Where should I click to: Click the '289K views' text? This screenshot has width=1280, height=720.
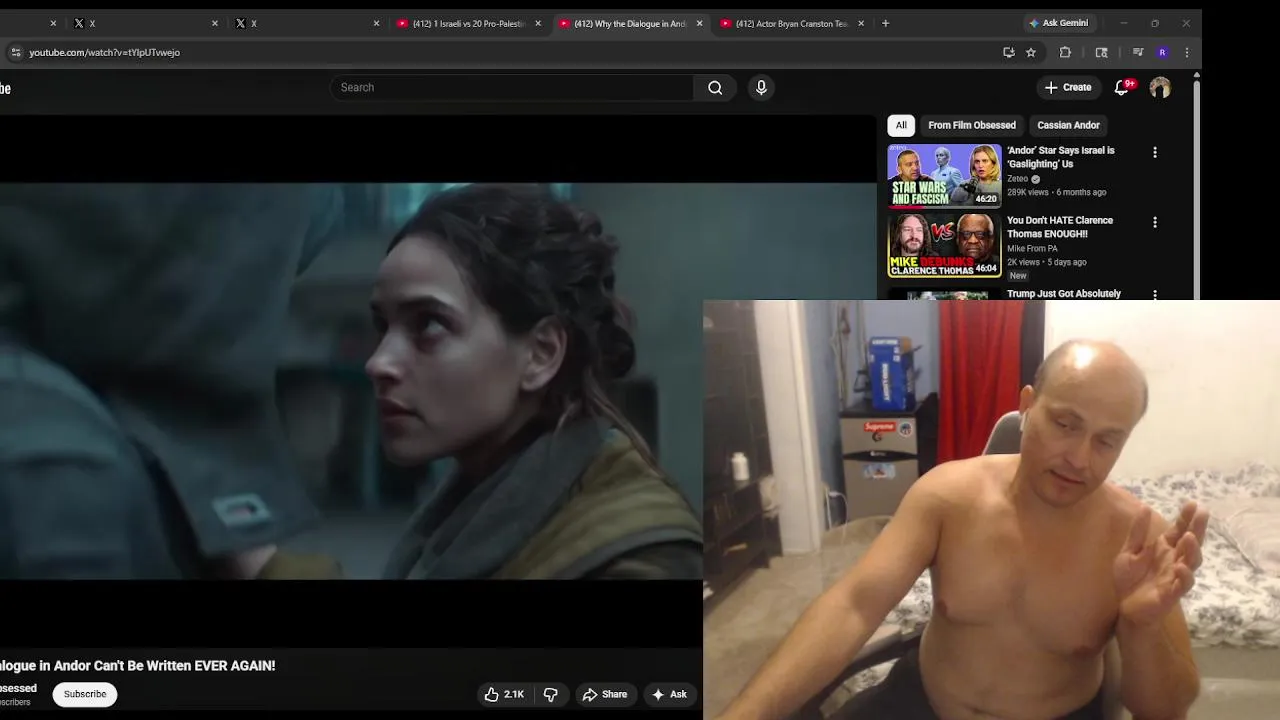(x=1027, y=192)
